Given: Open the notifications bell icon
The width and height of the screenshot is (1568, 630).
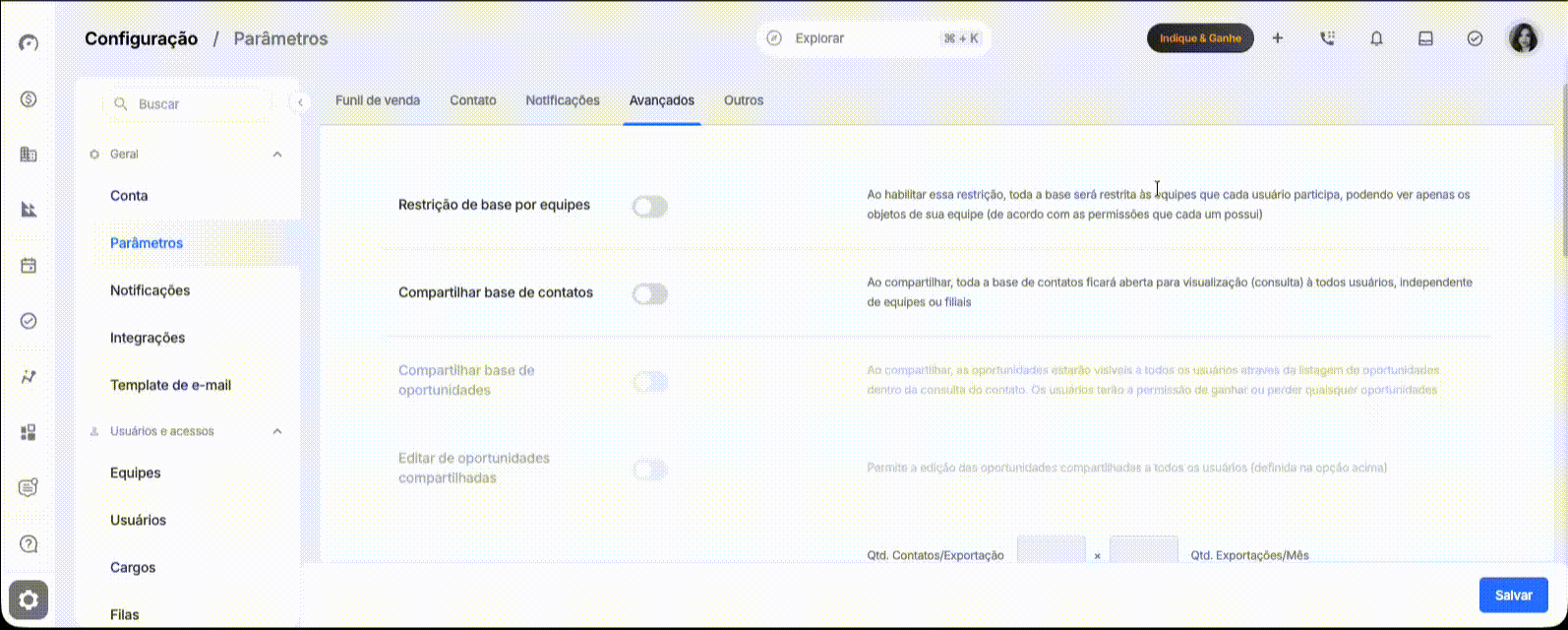Looking at the screenshot, I should [x=1376, y=38].
